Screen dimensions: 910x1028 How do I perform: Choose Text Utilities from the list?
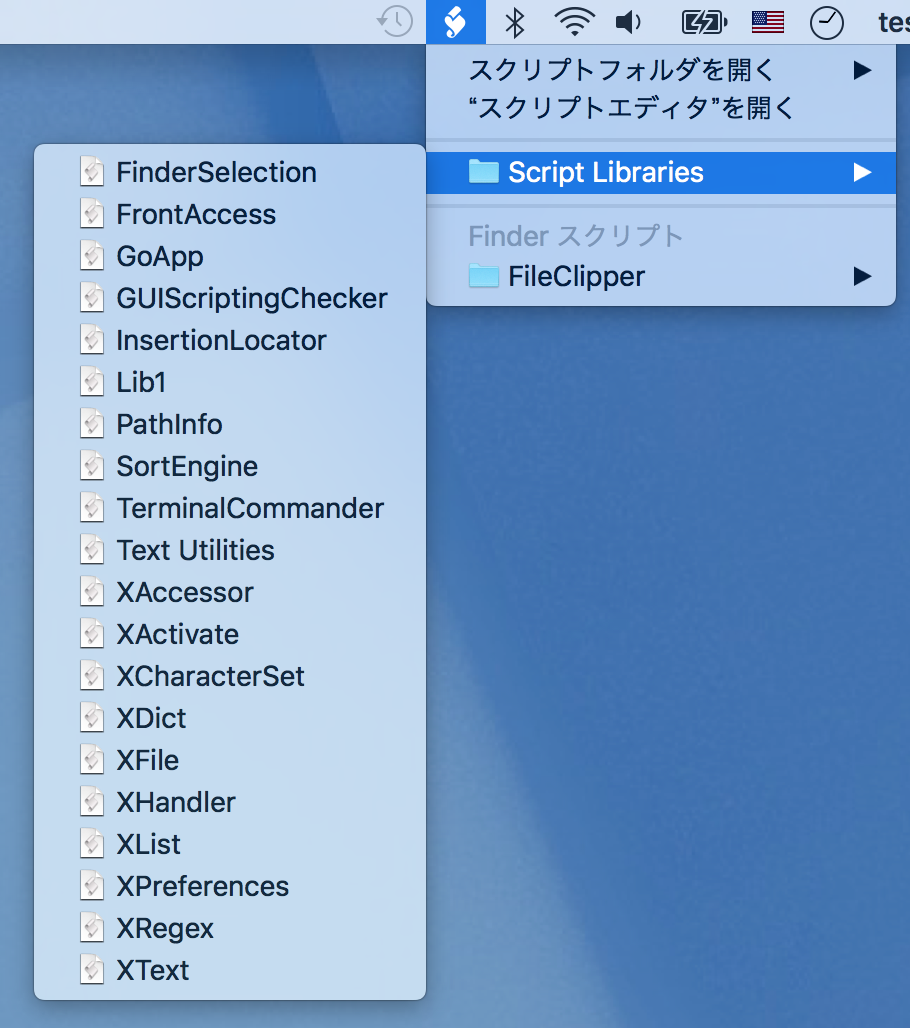click(x=195, y=550)
